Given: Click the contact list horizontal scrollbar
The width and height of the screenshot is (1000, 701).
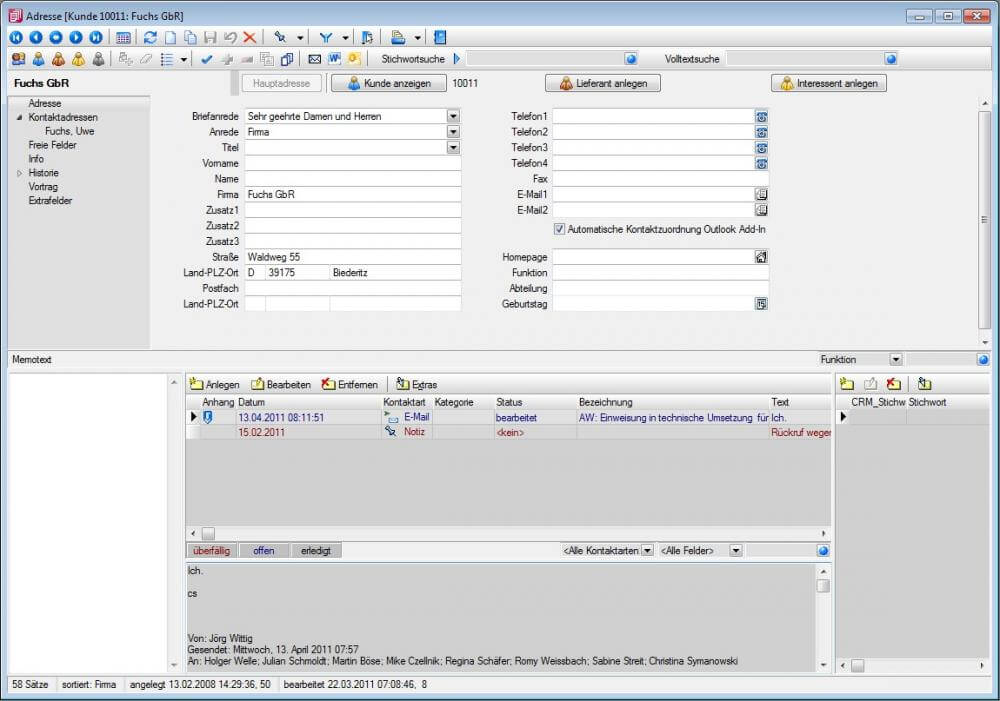Looking at the screenshot, I should pos(508,534).
